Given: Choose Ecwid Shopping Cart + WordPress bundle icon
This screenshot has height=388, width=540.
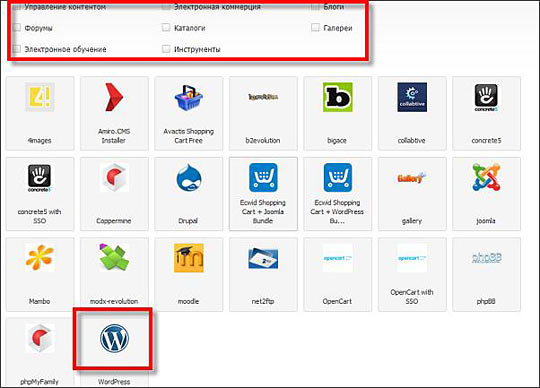Looking at the screenshot, I should pos(338,177).
